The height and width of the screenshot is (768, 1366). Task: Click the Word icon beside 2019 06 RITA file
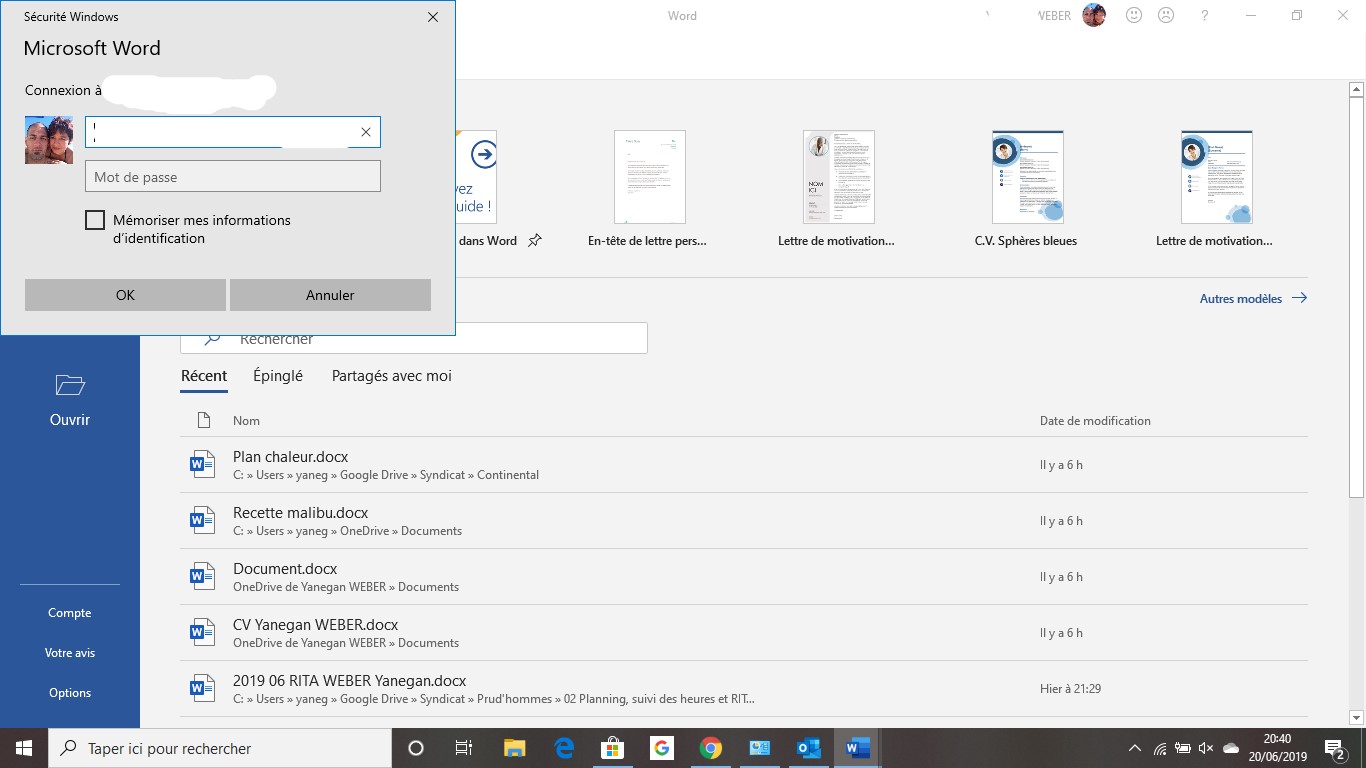click(203, 688)
